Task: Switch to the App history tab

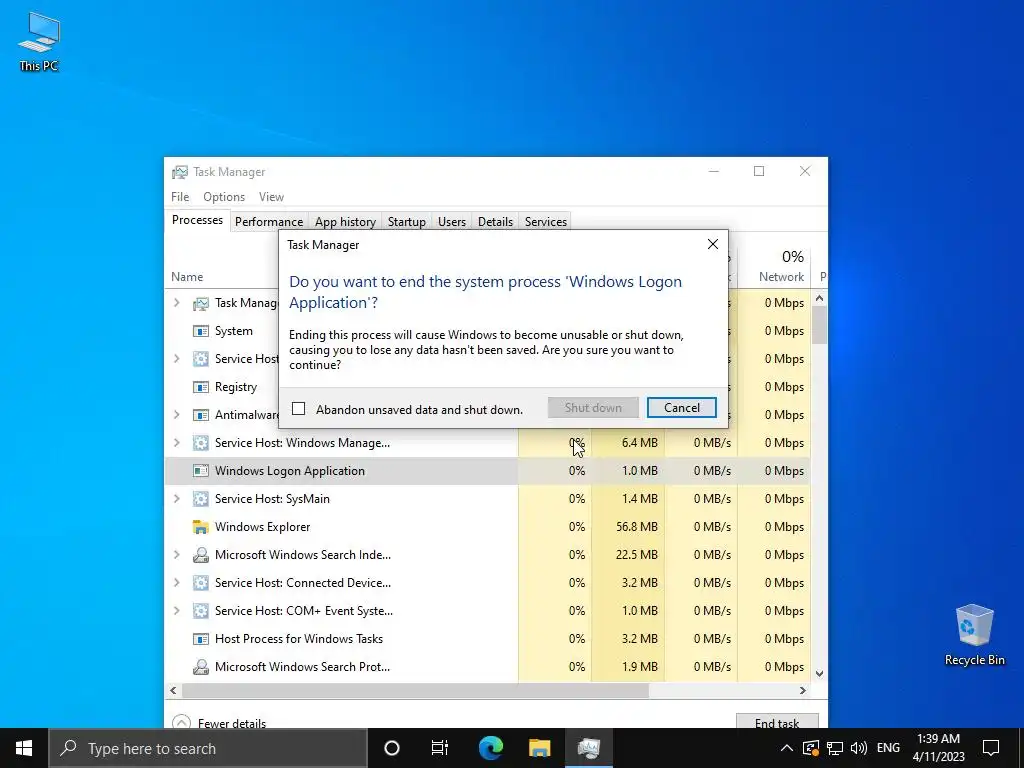Action: 345,221
